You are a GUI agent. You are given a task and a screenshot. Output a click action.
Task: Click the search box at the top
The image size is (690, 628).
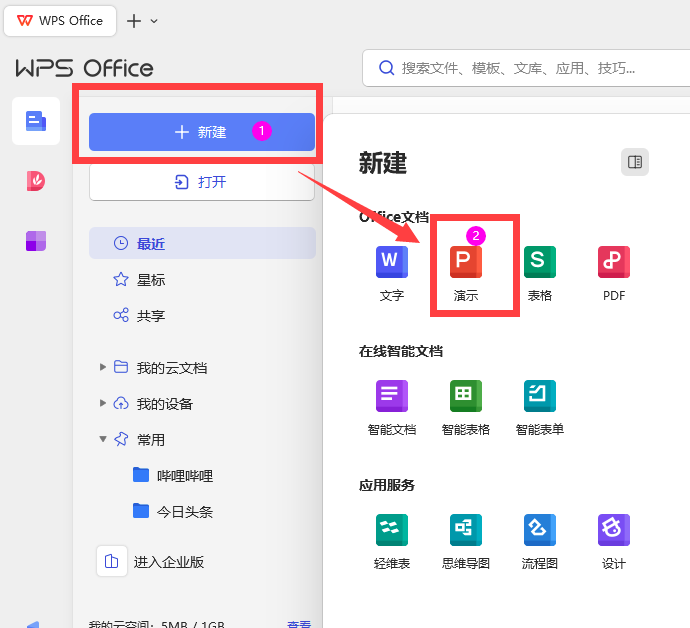[x=520, y=68]
